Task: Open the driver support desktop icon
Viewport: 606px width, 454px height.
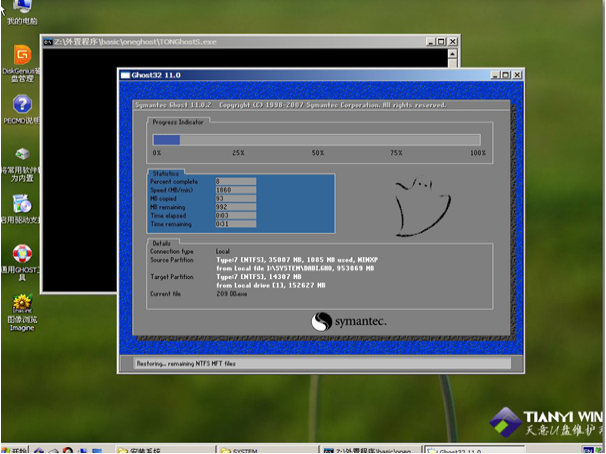Action: coord(21,207)
